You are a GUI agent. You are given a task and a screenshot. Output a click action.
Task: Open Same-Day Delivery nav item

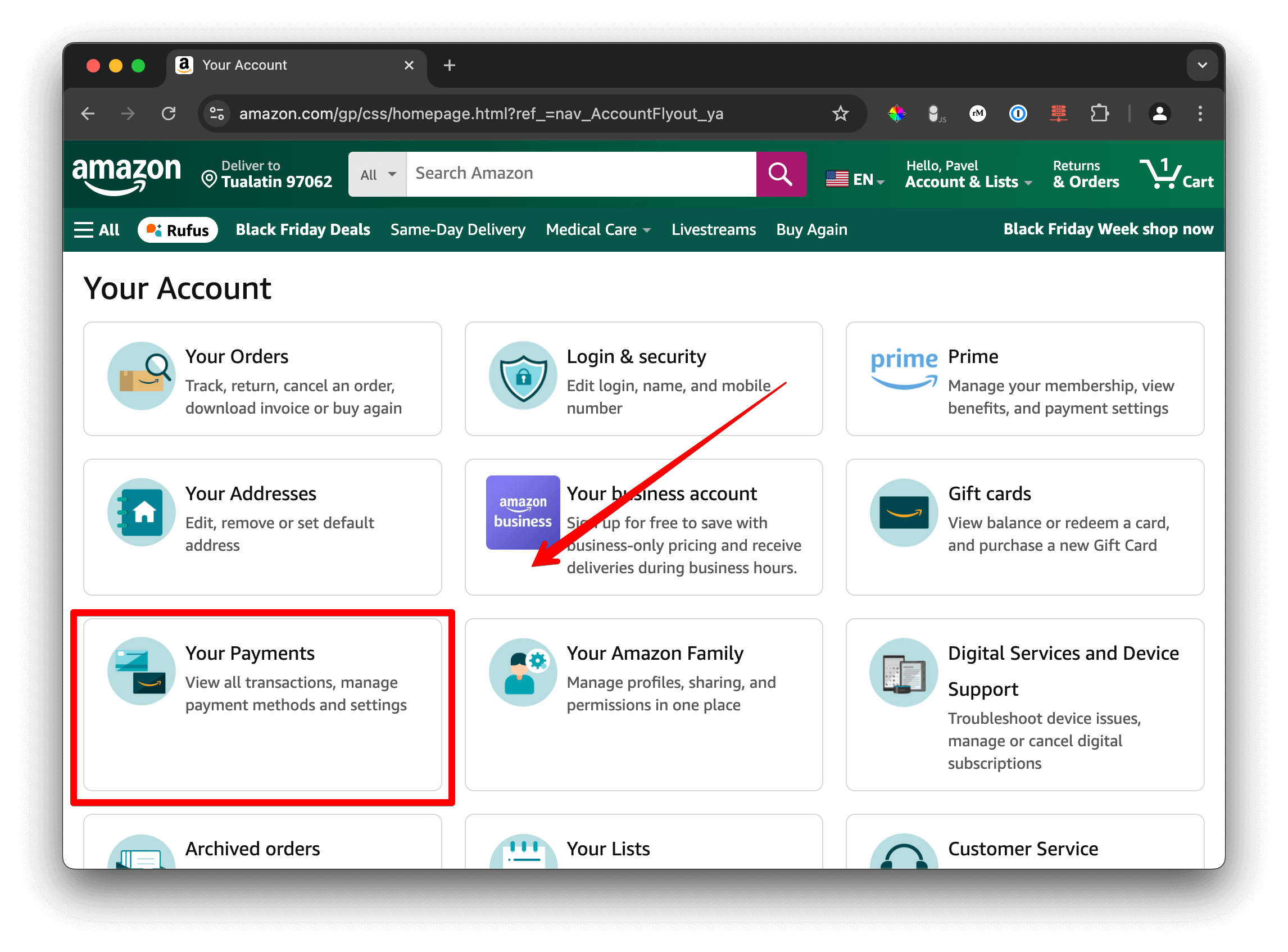point(457,230)
